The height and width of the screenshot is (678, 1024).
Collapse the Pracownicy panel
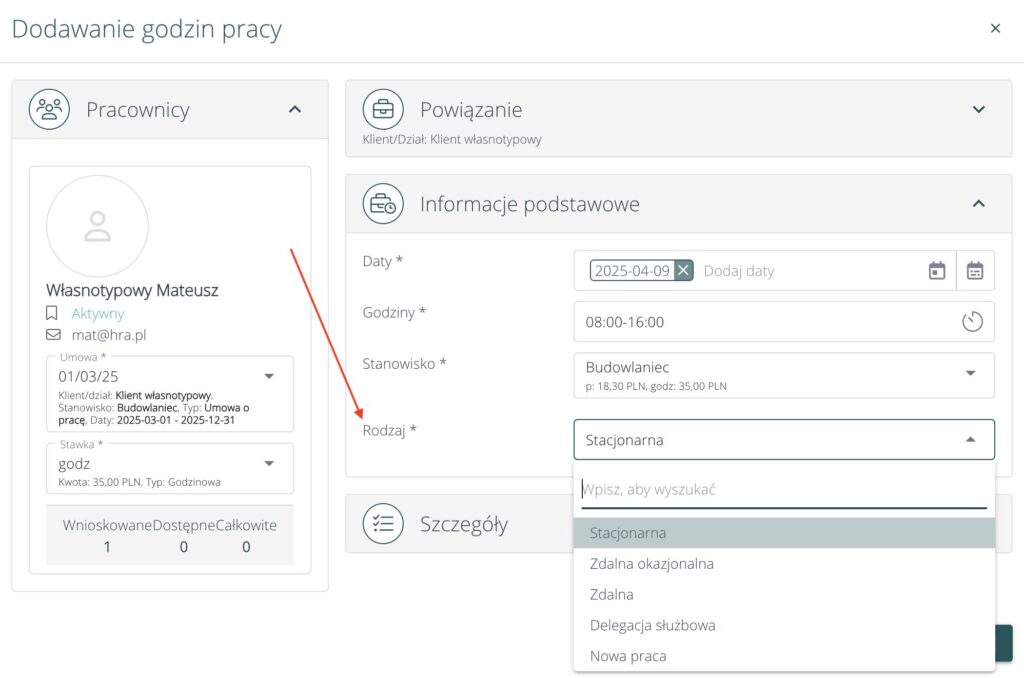click(295, 109)
